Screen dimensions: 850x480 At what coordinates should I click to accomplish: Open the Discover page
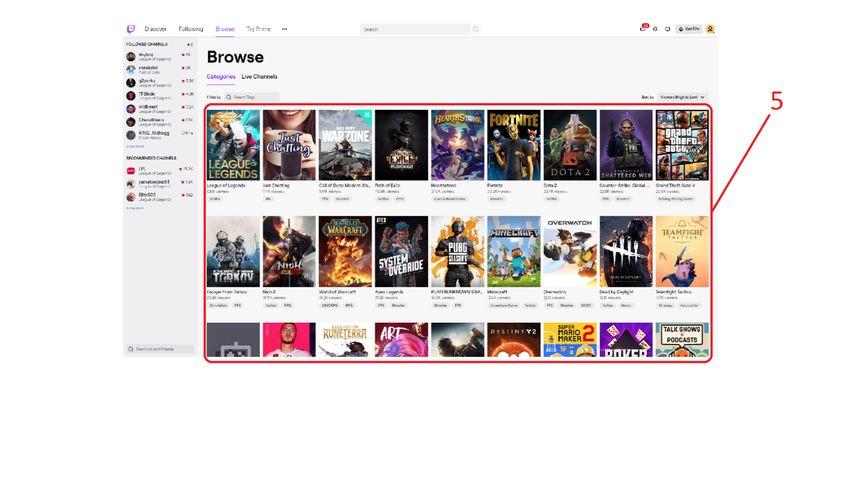click(155, 29)
